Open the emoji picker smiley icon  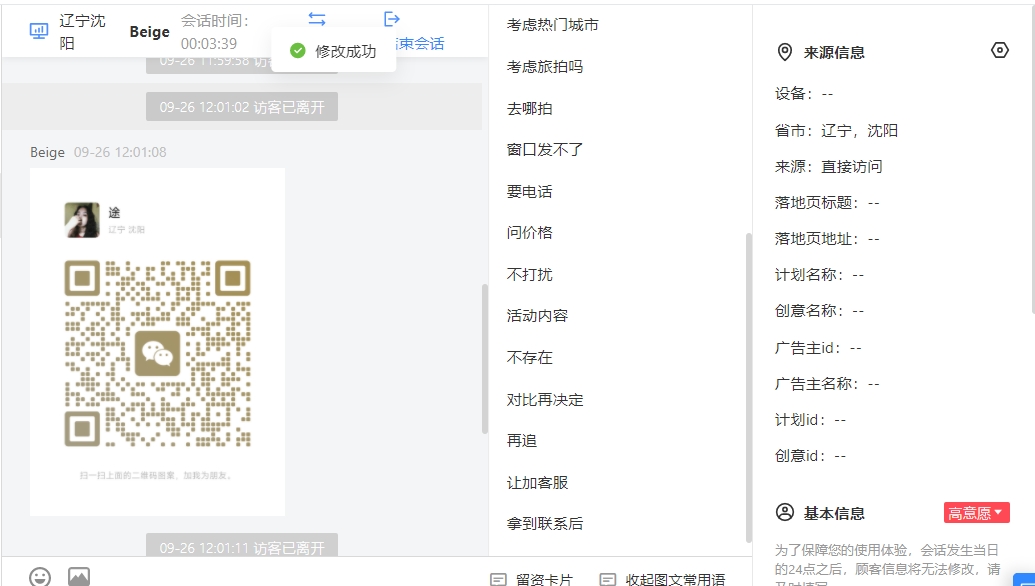40,577
